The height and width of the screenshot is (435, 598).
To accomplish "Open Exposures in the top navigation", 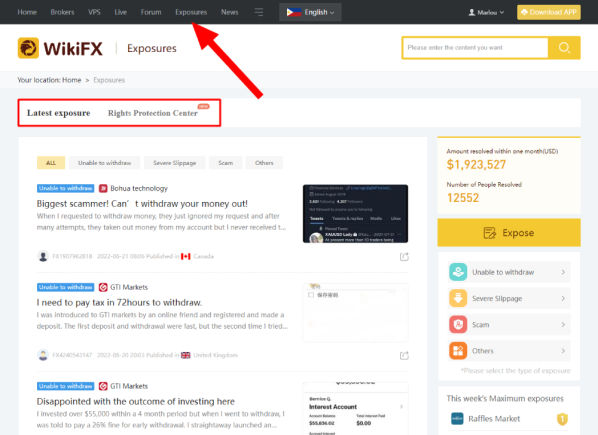I will click(191, 12).
